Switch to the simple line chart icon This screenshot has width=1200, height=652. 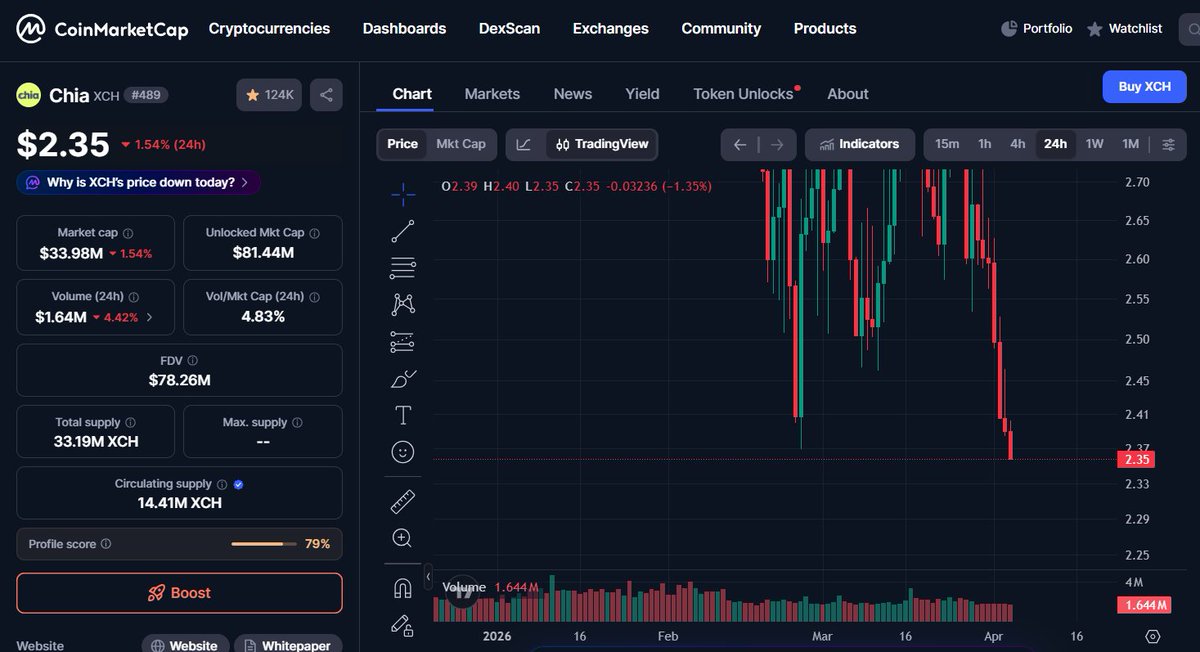click(x=524, y=144)
